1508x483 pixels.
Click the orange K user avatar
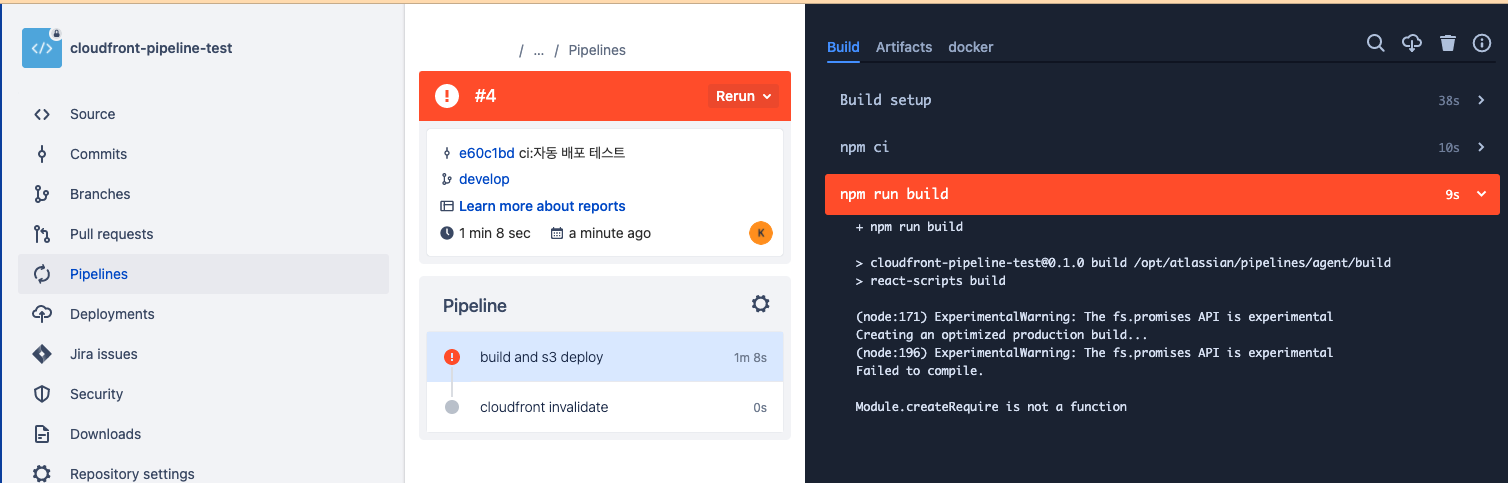tap(761, 233)
